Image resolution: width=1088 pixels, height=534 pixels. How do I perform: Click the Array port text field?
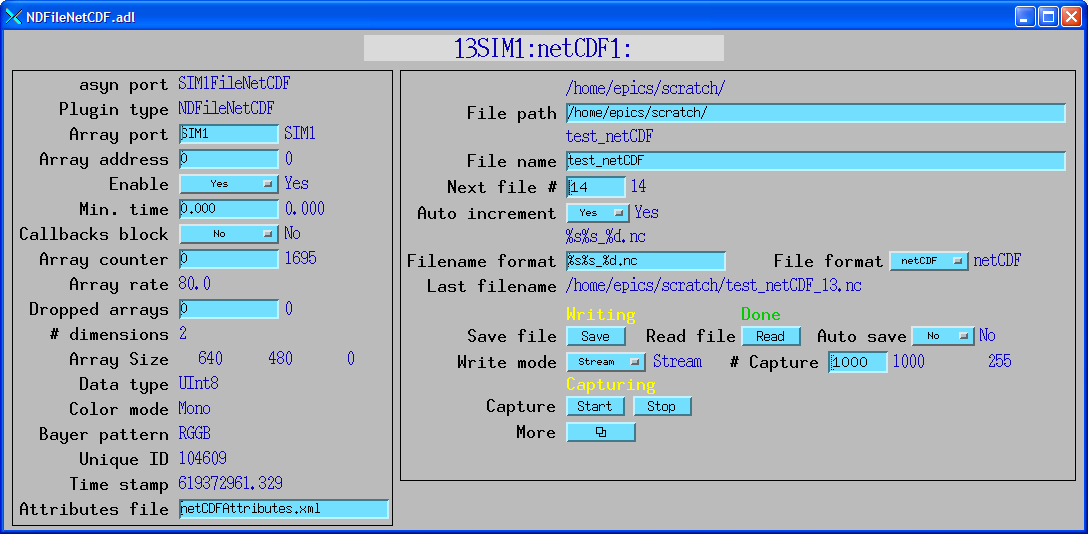coord(229,134)
